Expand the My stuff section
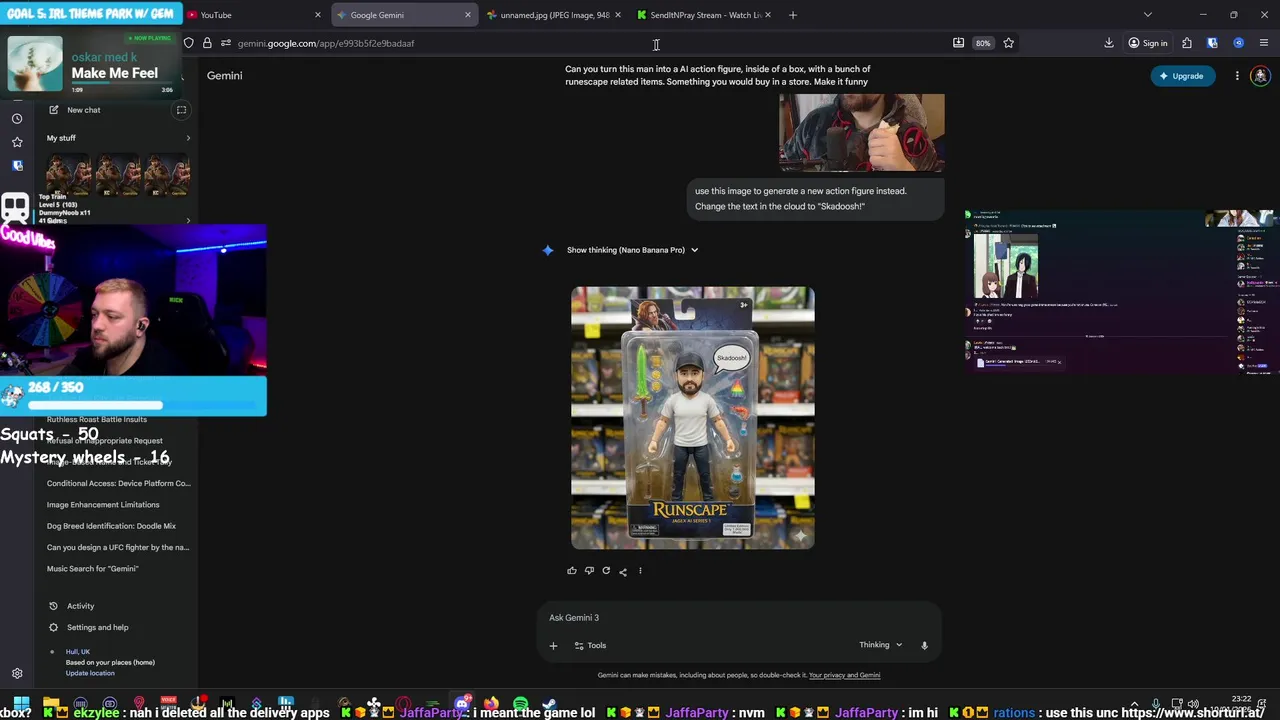1280x720 pixels. 187,138
